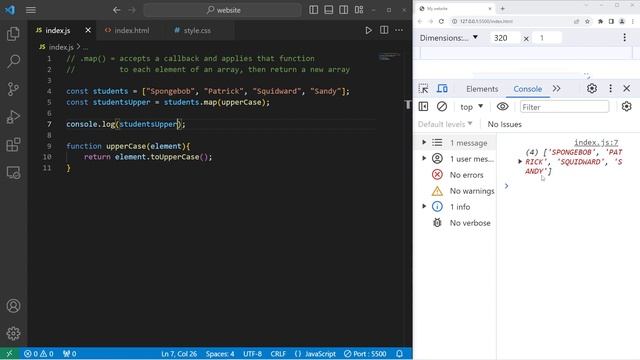Open the errors and warnings problems indicator
This screenshot has width=640, height=360.
[38, 353]
